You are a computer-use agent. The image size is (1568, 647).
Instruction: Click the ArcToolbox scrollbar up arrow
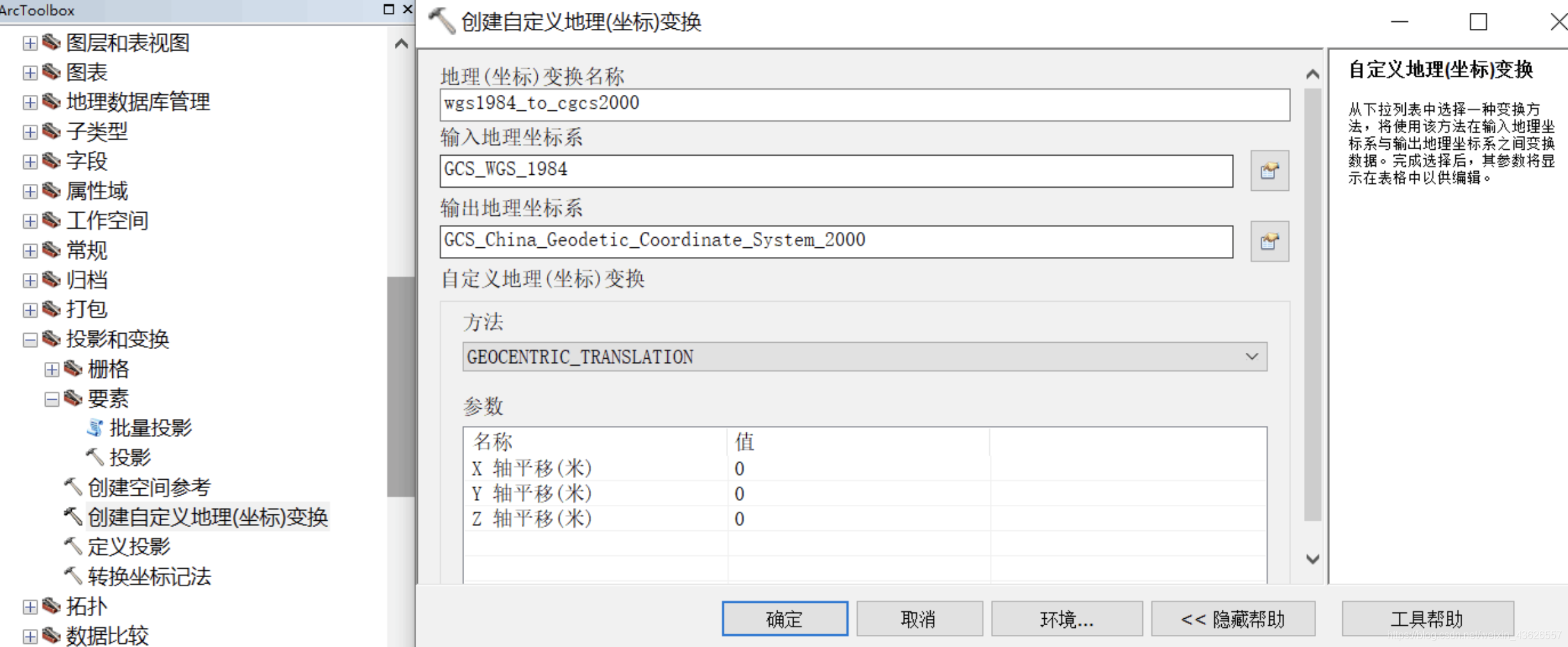[x=401, y=44]
